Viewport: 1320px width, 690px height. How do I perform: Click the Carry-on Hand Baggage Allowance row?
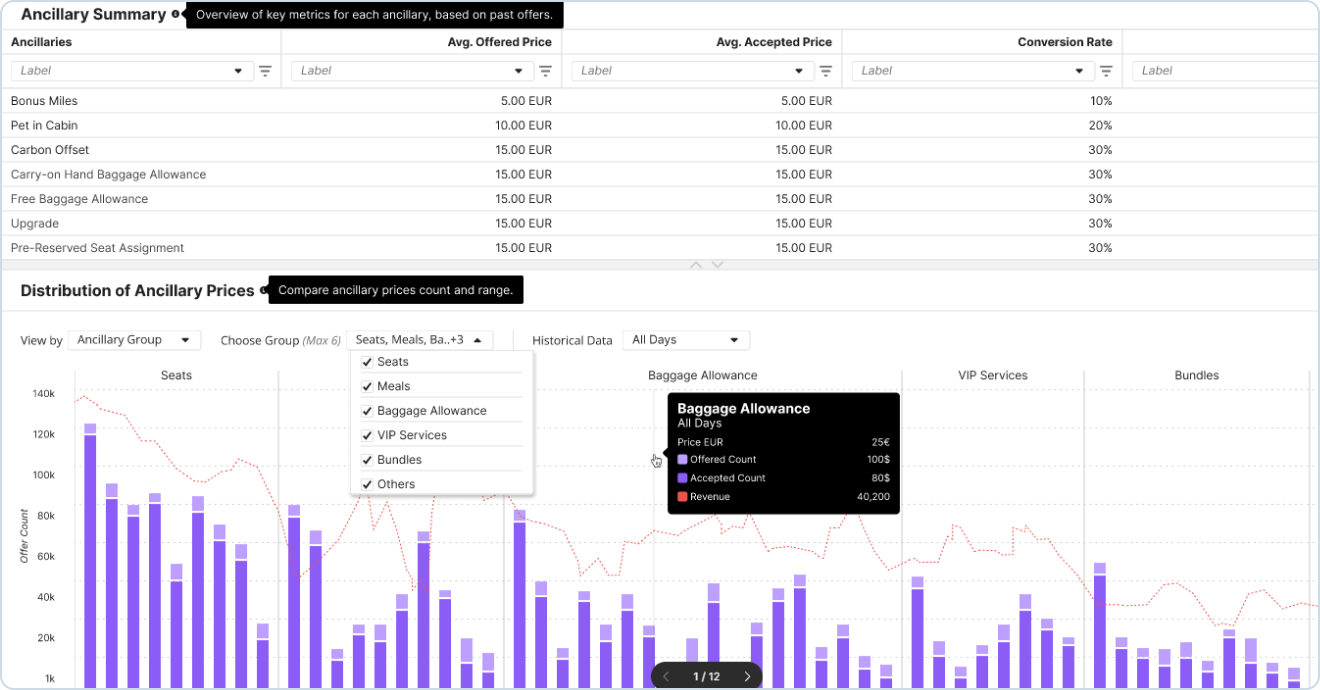pyautogui.click(x=108, y=175)
